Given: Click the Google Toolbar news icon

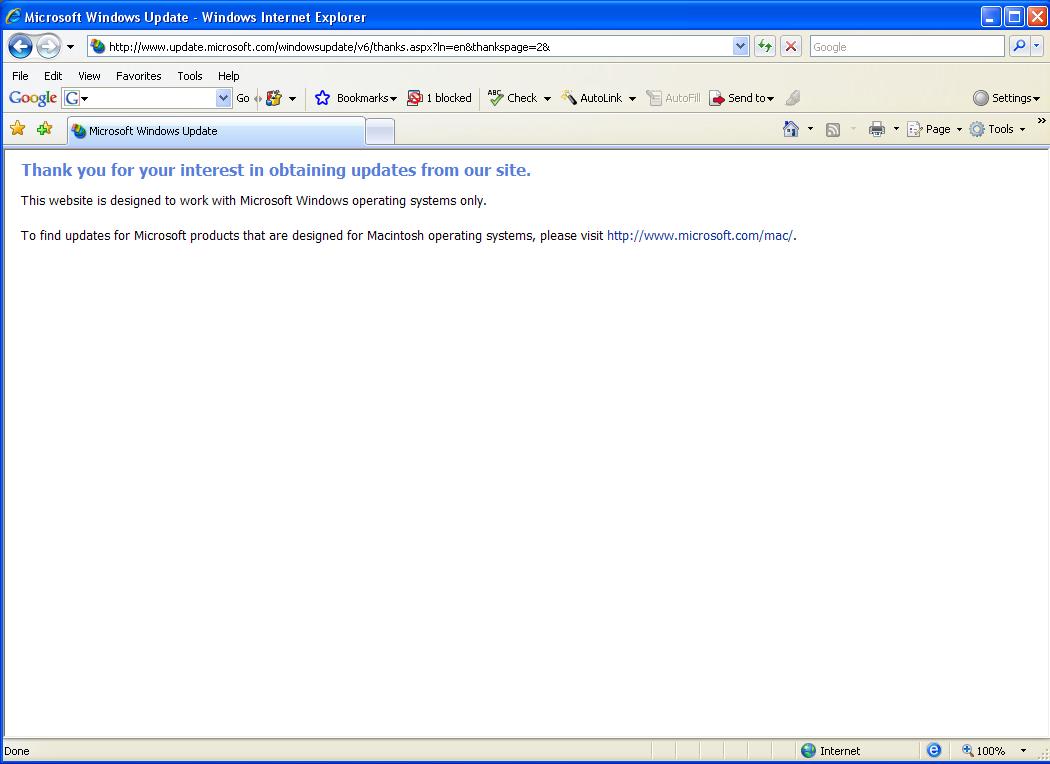Looking at the screenshot, I should tap(274, 98).
